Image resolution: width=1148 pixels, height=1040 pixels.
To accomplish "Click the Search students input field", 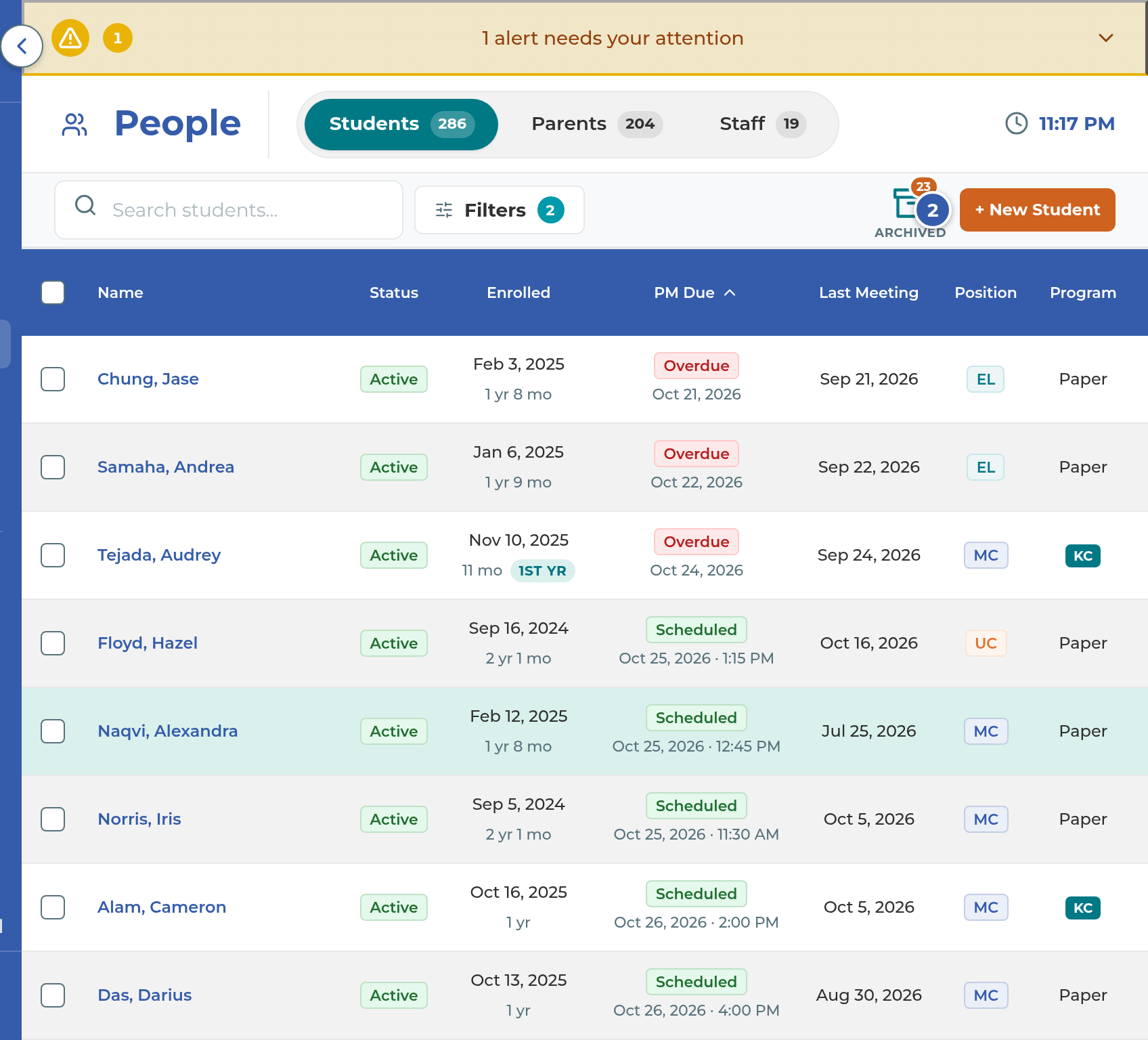I will pyautogui.click(x=229, y=210).
